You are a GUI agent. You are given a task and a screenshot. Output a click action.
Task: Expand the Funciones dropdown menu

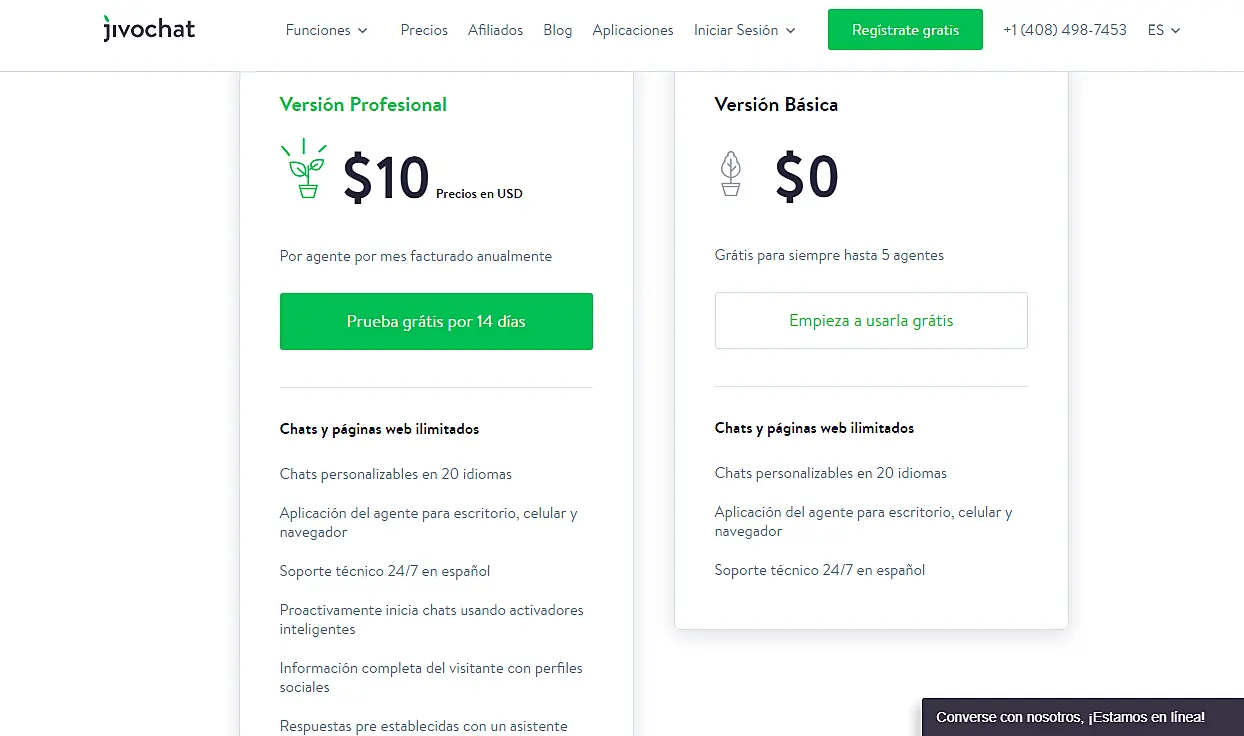(x=326, y=30)
